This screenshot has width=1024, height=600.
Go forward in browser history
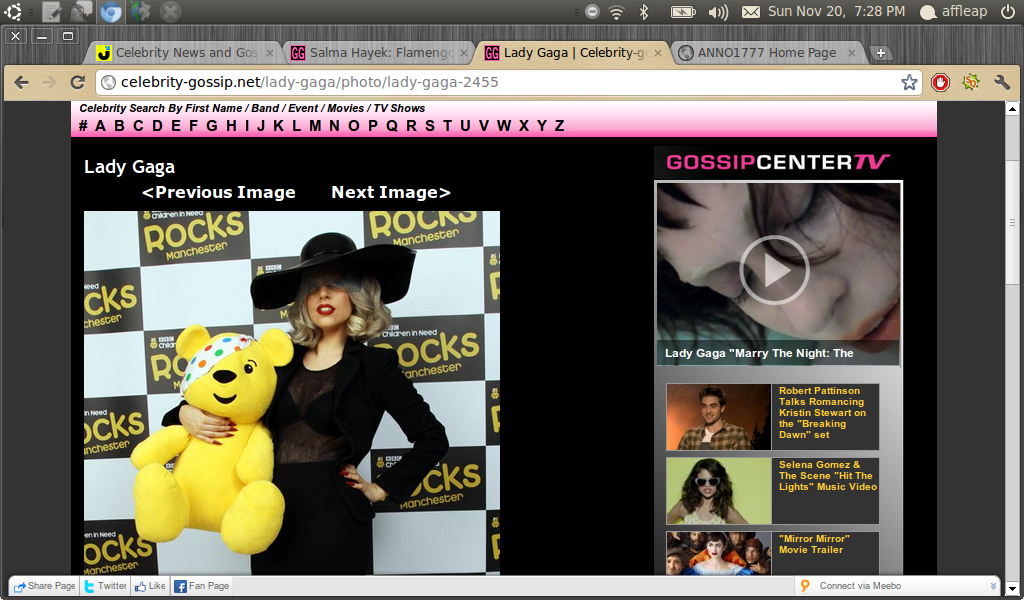[49, 82]
